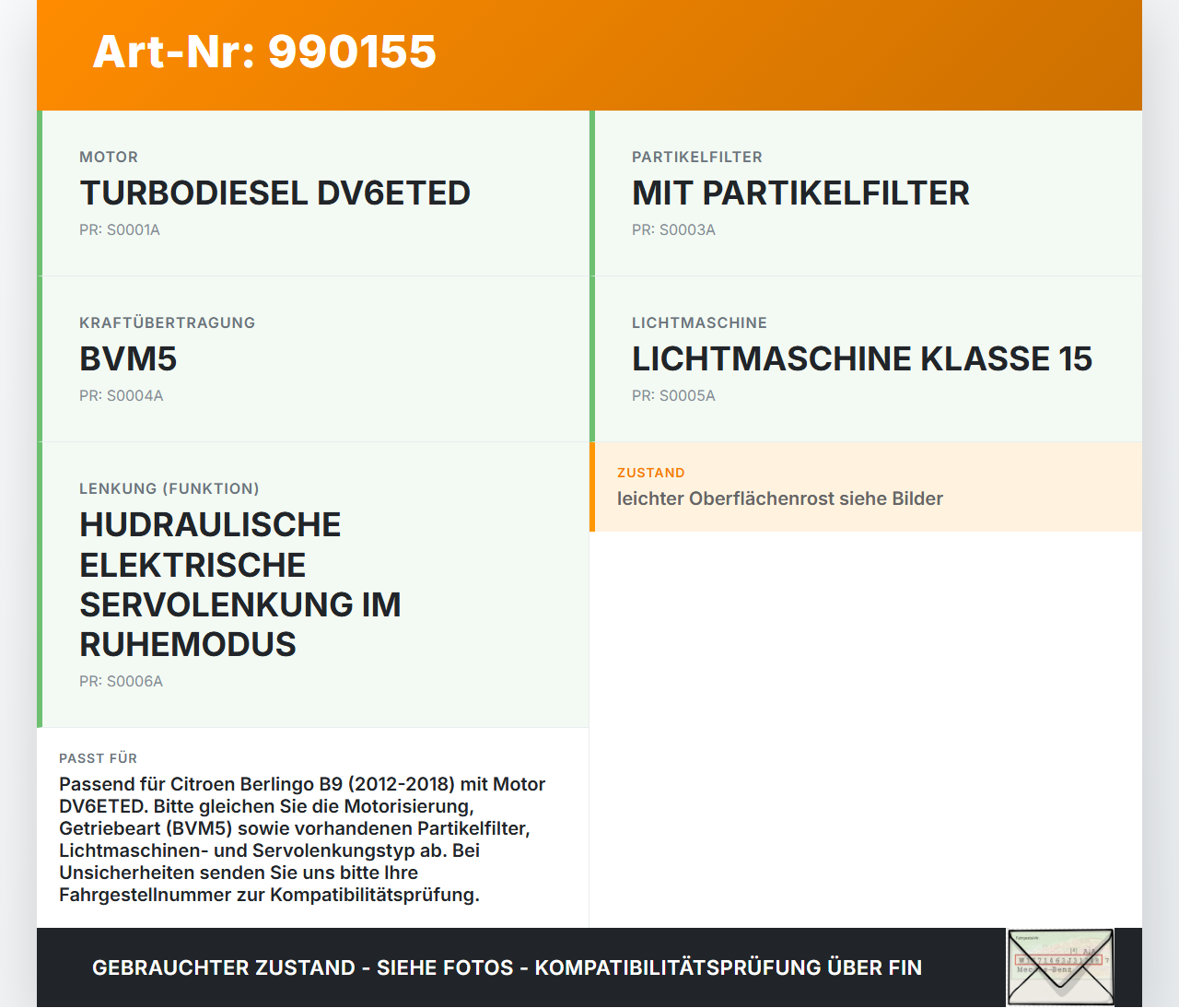Click the envelope image with chassis number

click(x=1060, y=967)
